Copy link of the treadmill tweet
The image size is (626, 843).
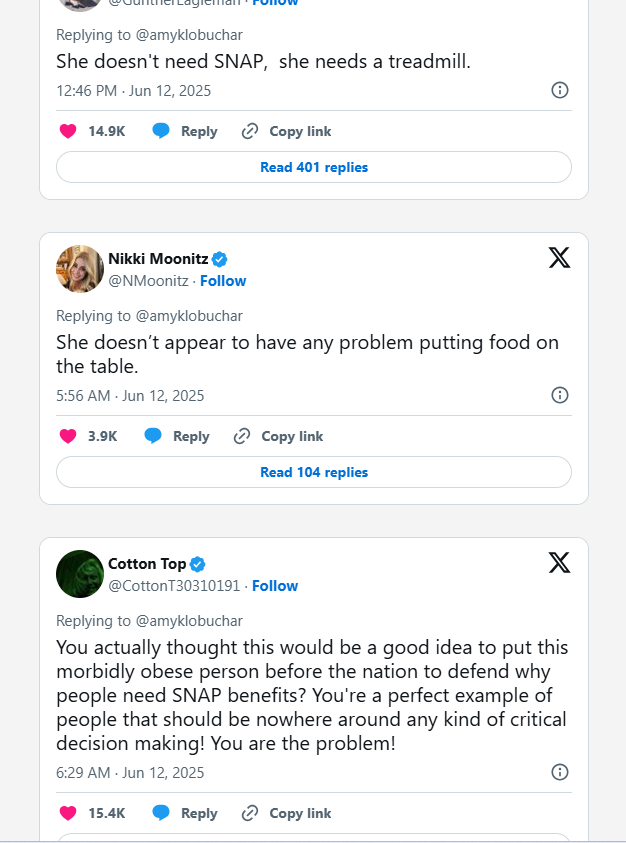(x=286, y=131)
